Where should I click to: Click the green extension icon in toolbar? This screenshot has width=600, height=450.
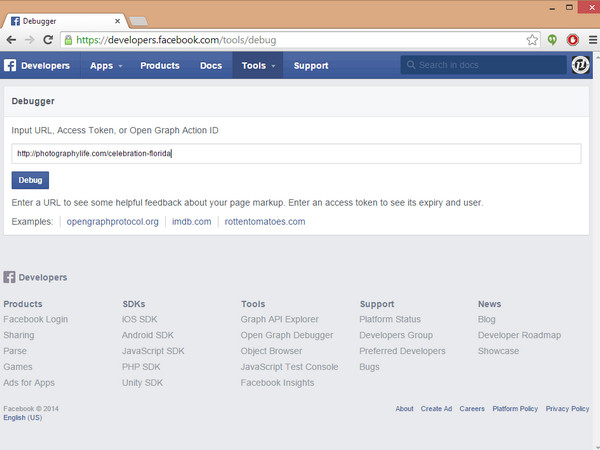tap(552, 40)
